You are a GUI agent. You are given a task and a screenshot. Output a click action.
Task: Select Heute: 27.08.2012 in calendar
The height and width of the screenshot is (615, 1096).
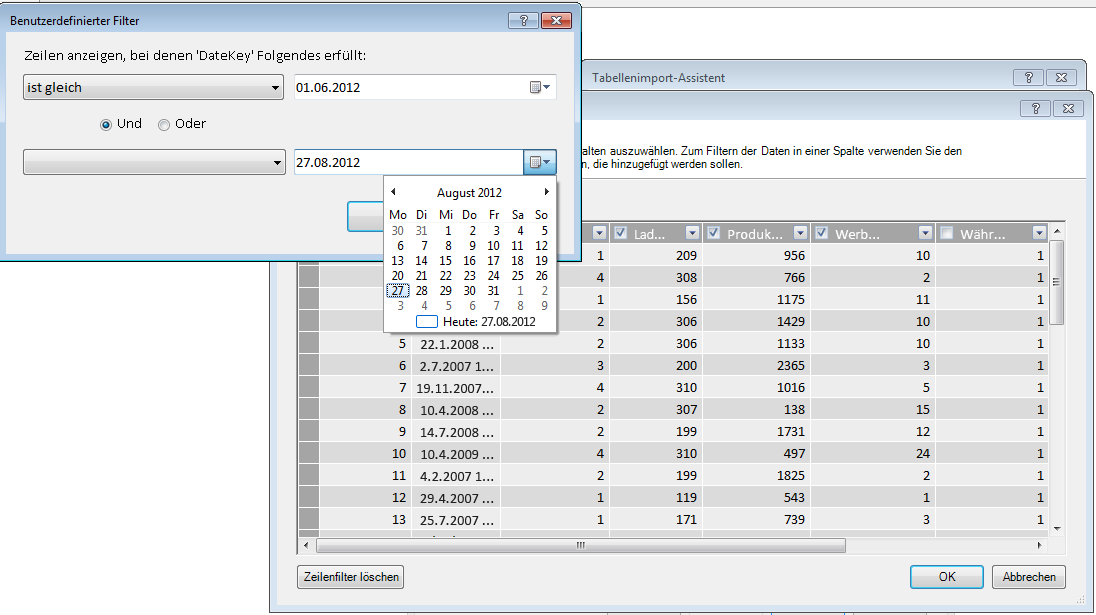pyautogui.click(x=476, y=321)
